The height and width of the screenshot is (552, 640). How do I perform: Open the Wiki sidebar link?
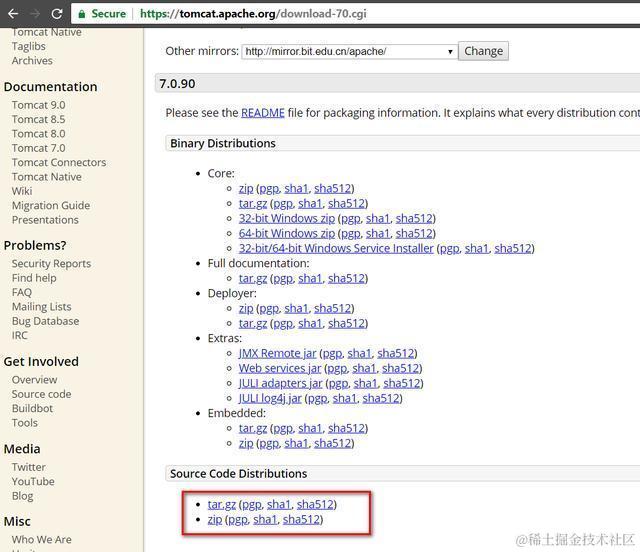pyautogui.click(x=22, y=191)
